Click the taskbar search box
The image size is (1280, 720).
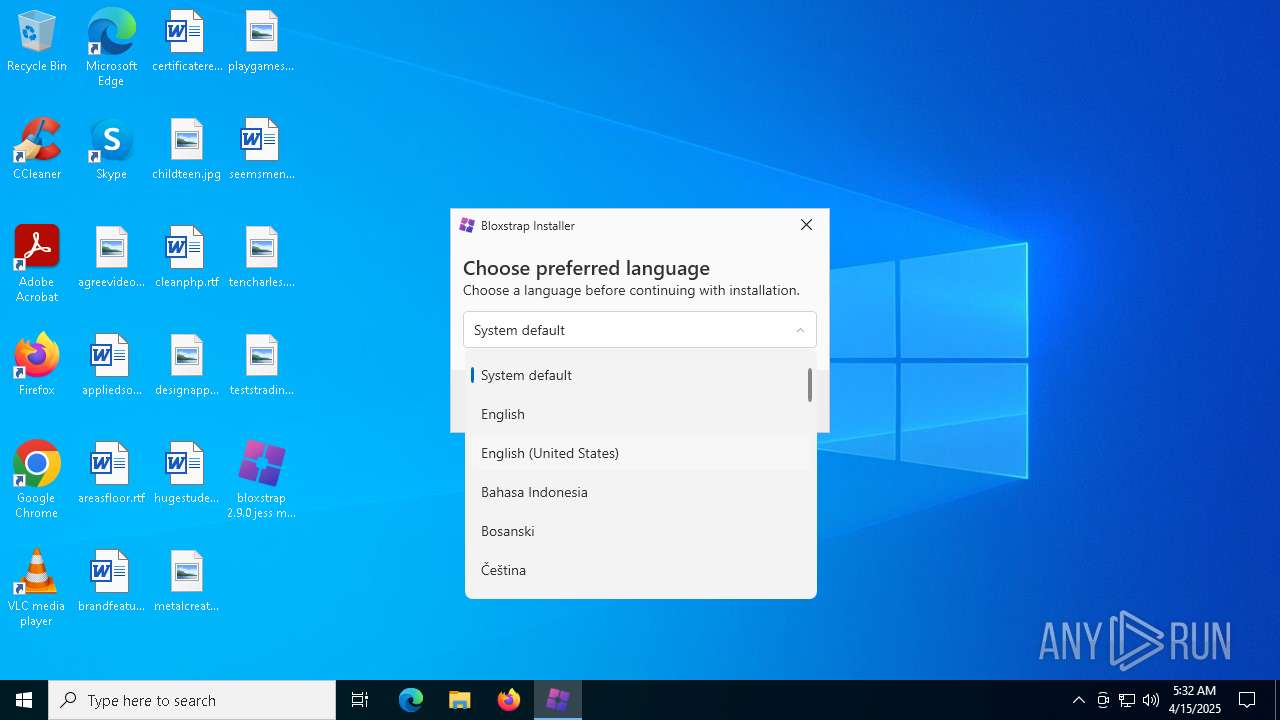(192, 700)
